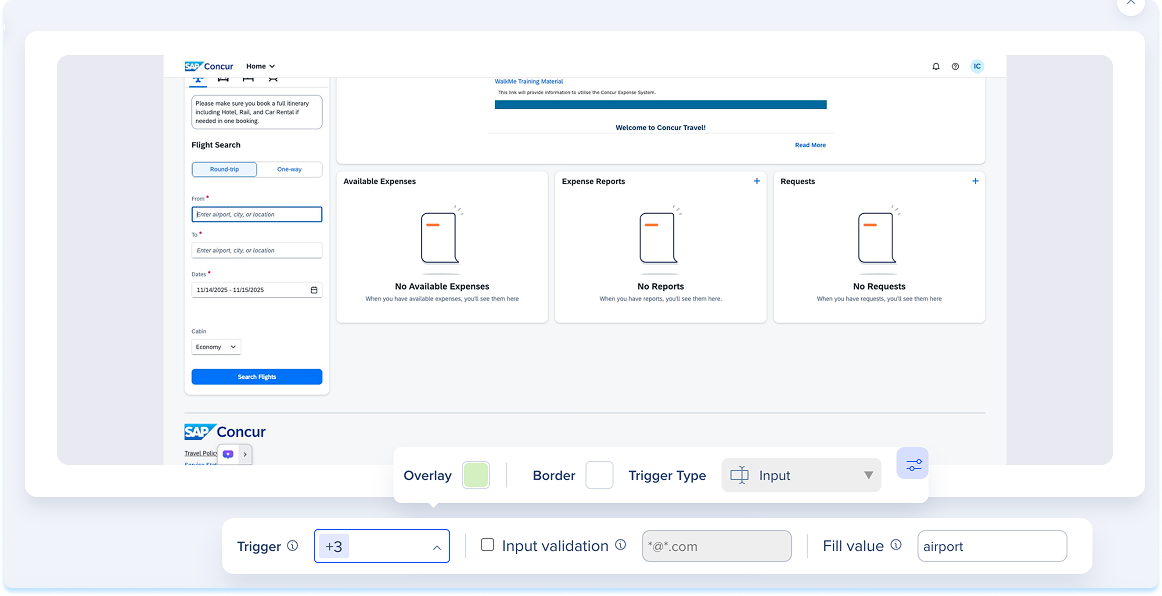Click the Search Flights button
Screen dimensions: 1162x596
257,377
